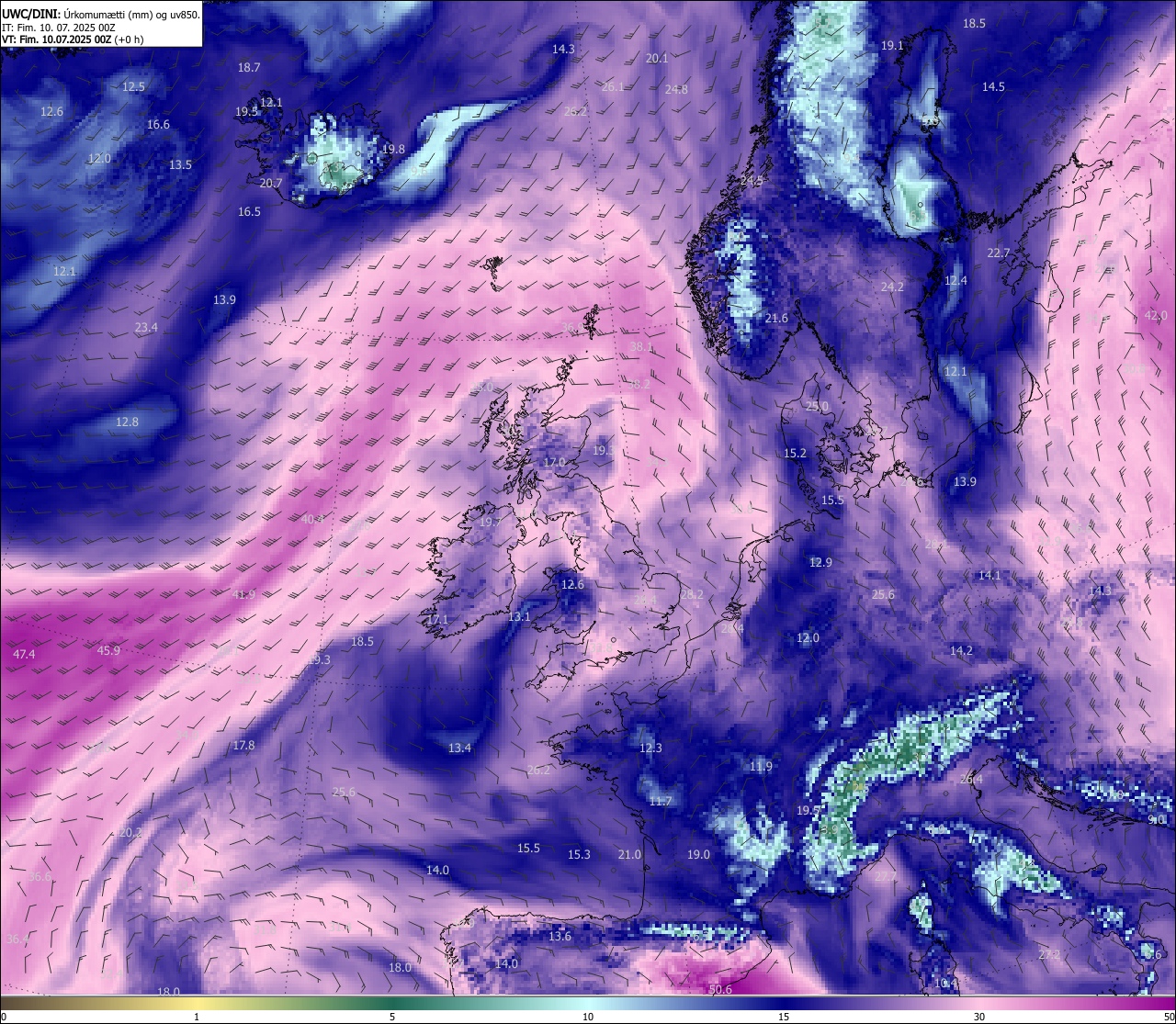Click the map value 13.1
The image size is (1176, 1024).
click(x=519, y=617)
